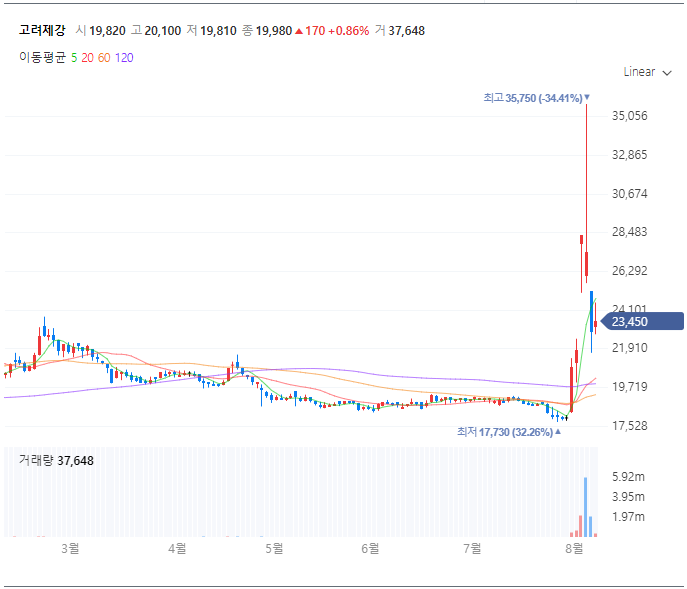Screen dimensions: 687x589
Task: Click the 5.92m volume axis label
Action: [x=628, y=477]
